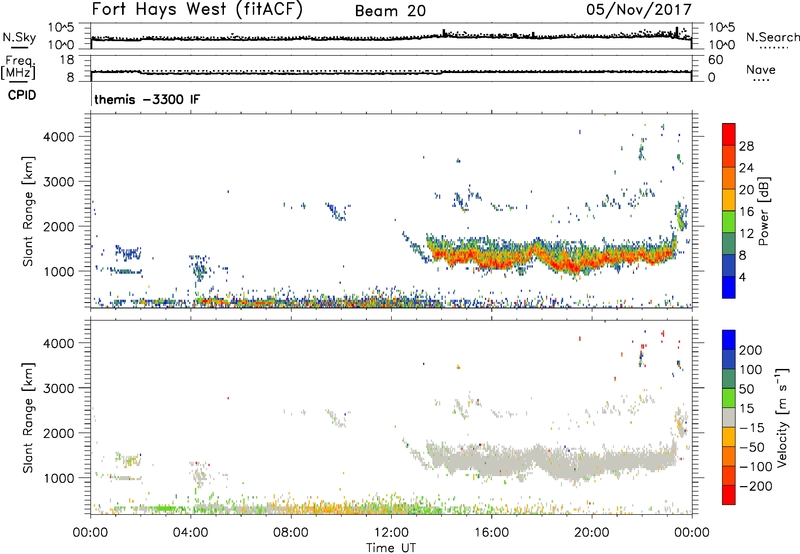Click the 'CPID' row label

[x=22, y=95]
